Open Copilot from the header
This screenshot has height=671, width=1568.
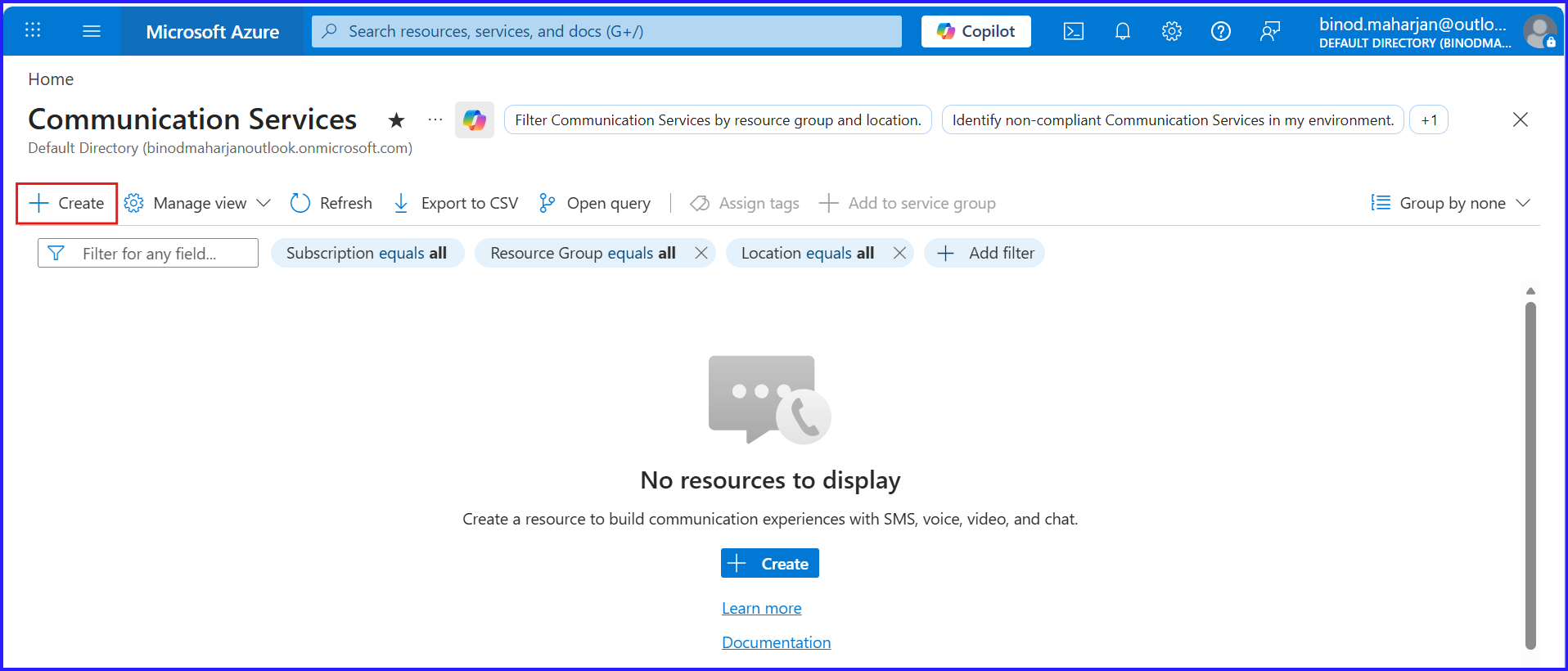click(976, 31)
